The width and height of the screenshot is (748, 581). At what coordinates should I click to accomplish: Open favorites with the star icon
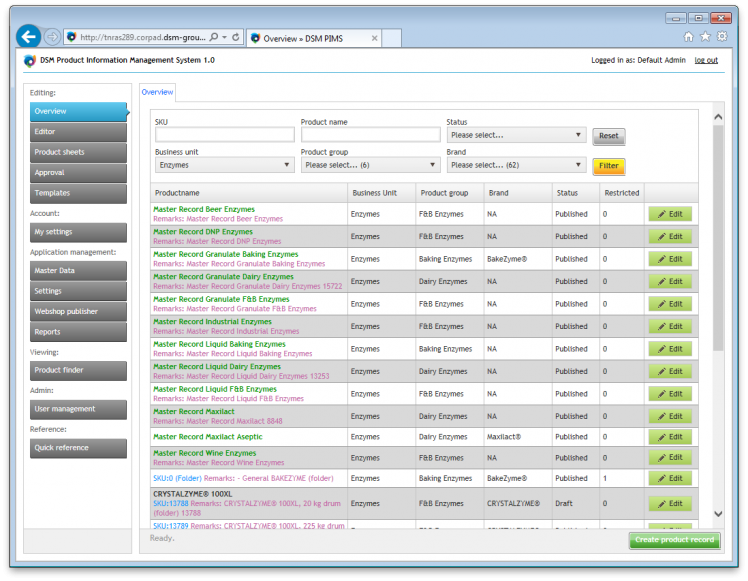pos(705,37)
